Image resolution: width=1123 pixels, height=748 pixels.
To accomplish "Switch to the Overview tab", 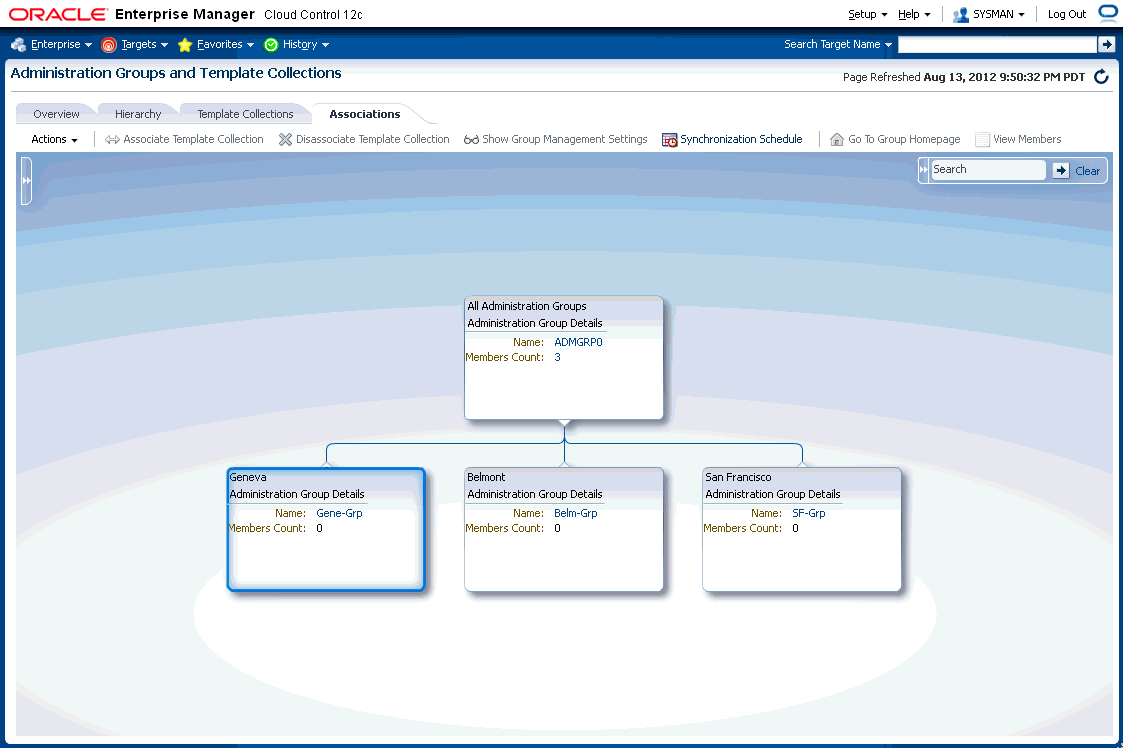I will tap(57, 114).
